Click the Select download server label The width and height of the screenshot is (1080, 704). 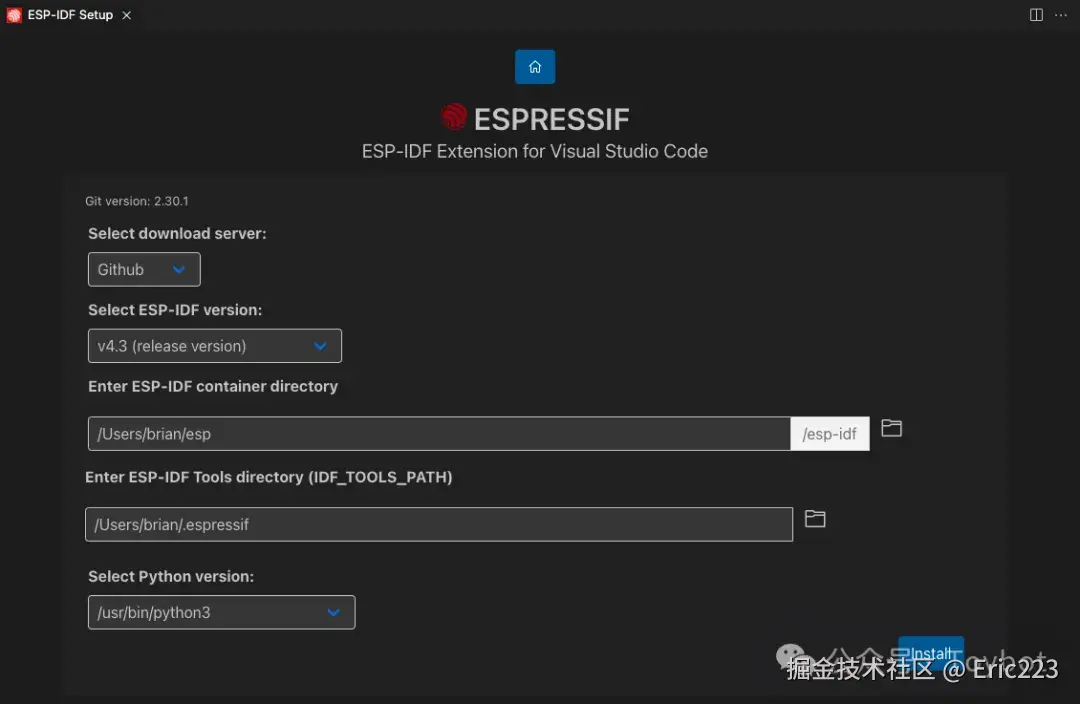tap(177, 234)
